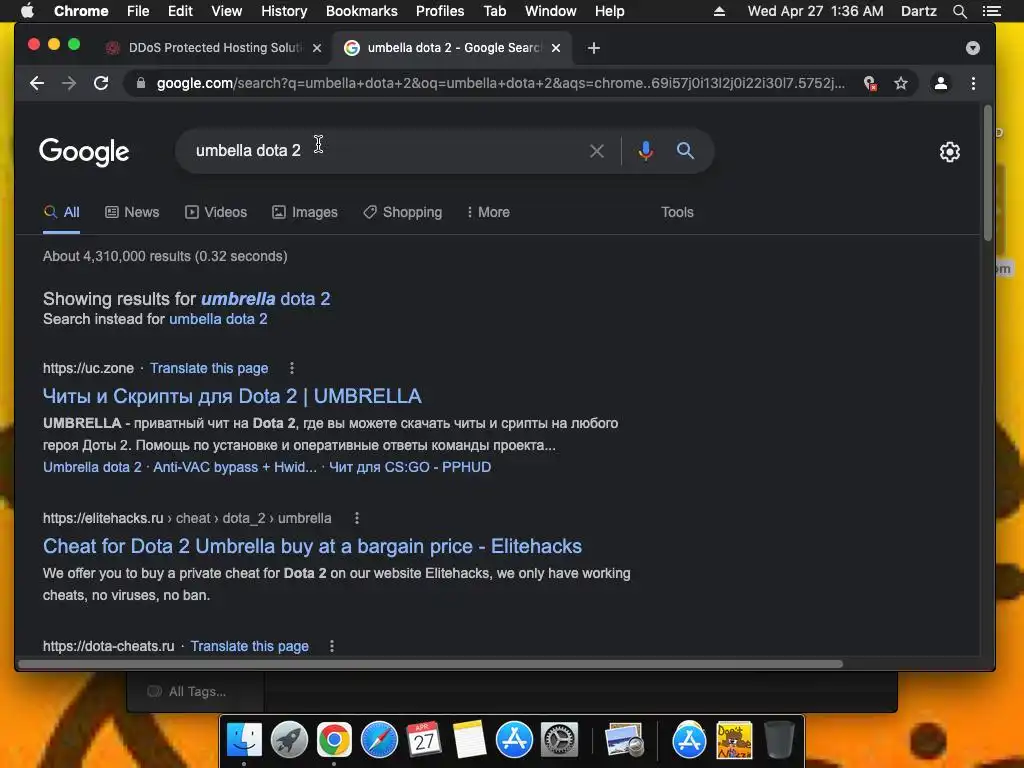The image size is (1024, 768).
Task: Click the corrected 'umbrella dota 2' link
Action: pyautogui.click(x=266, y=299)
